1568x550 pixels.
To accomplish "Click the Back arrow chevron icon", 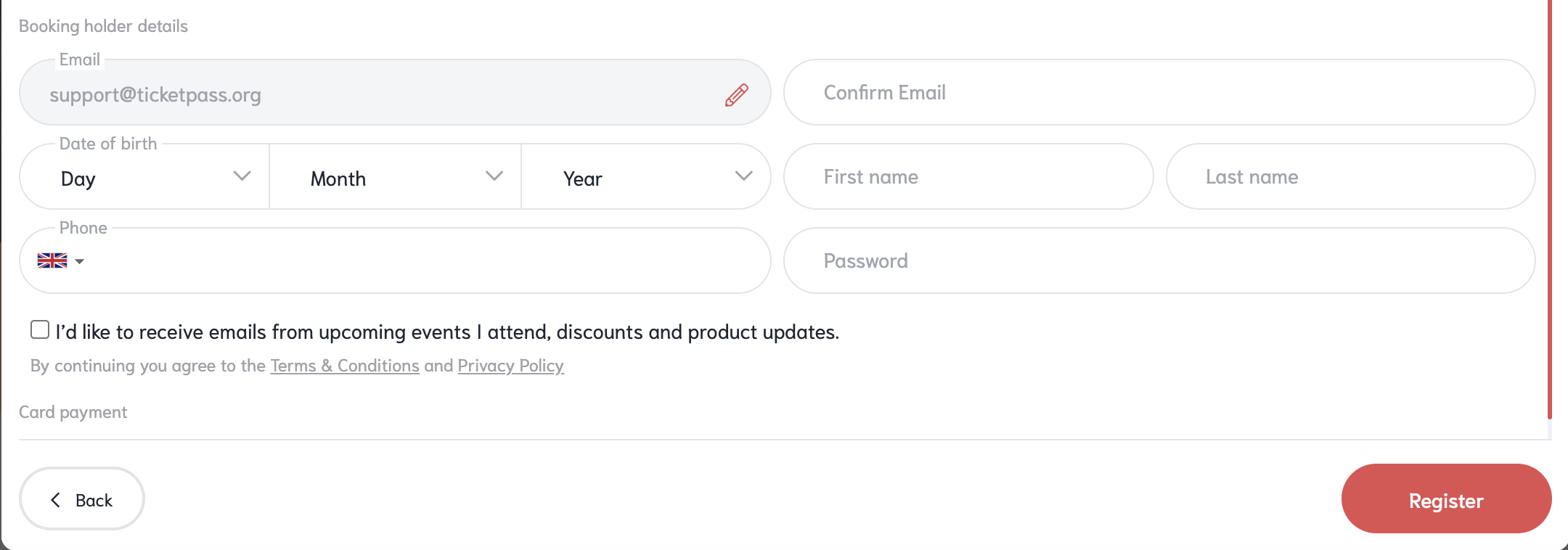I will pyautogui.click(x=55, y=500).
